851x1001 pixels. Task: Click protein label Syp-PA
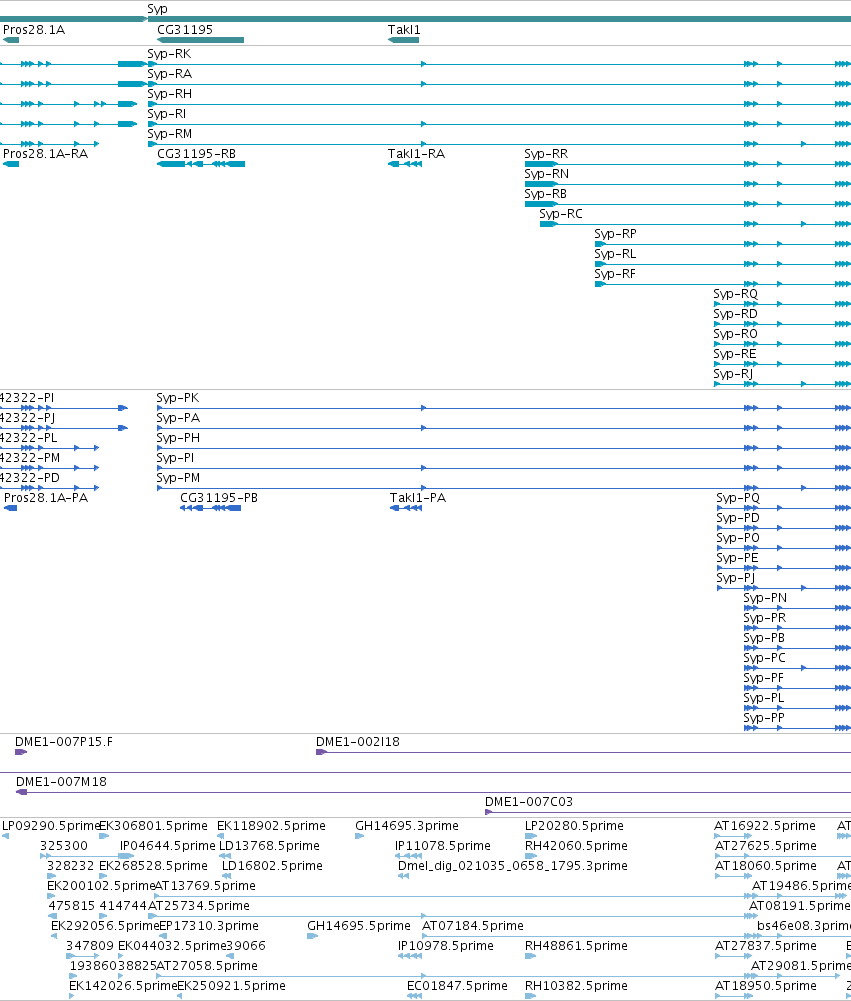(178, 418)
